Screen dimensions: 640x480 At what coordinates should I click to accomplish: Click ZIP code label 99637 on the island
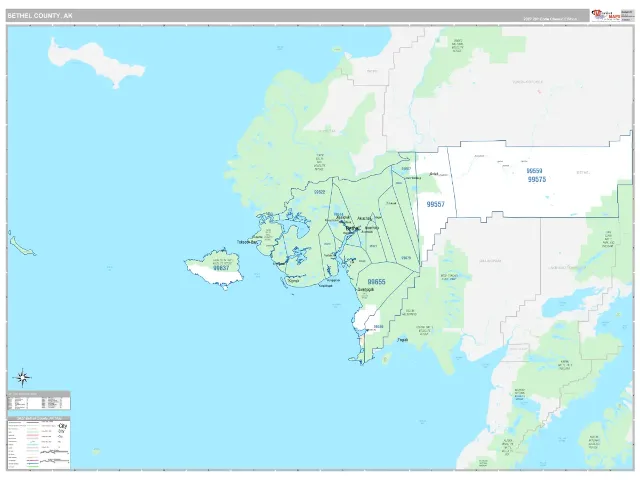click(221, 268)
